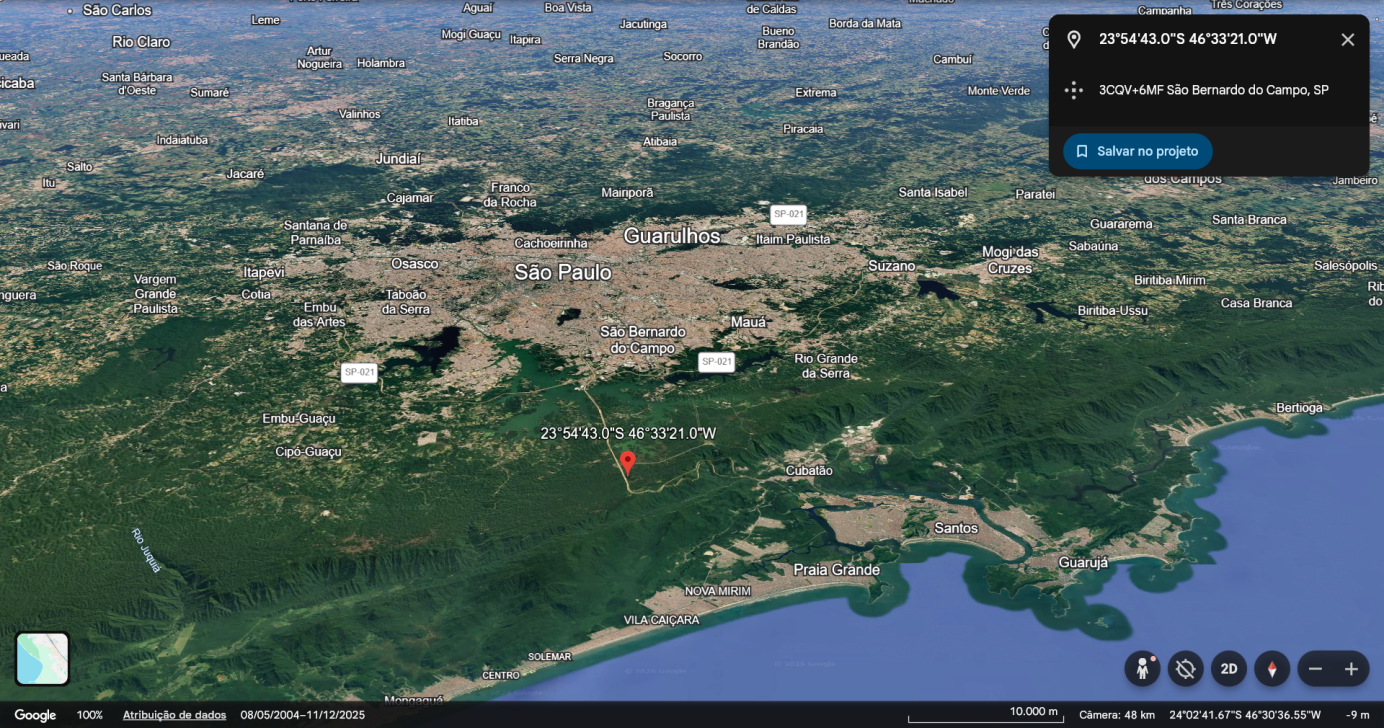
Task: Click imagery dates 08/05/2004–11/12/2025
Action: coord(303,715)
